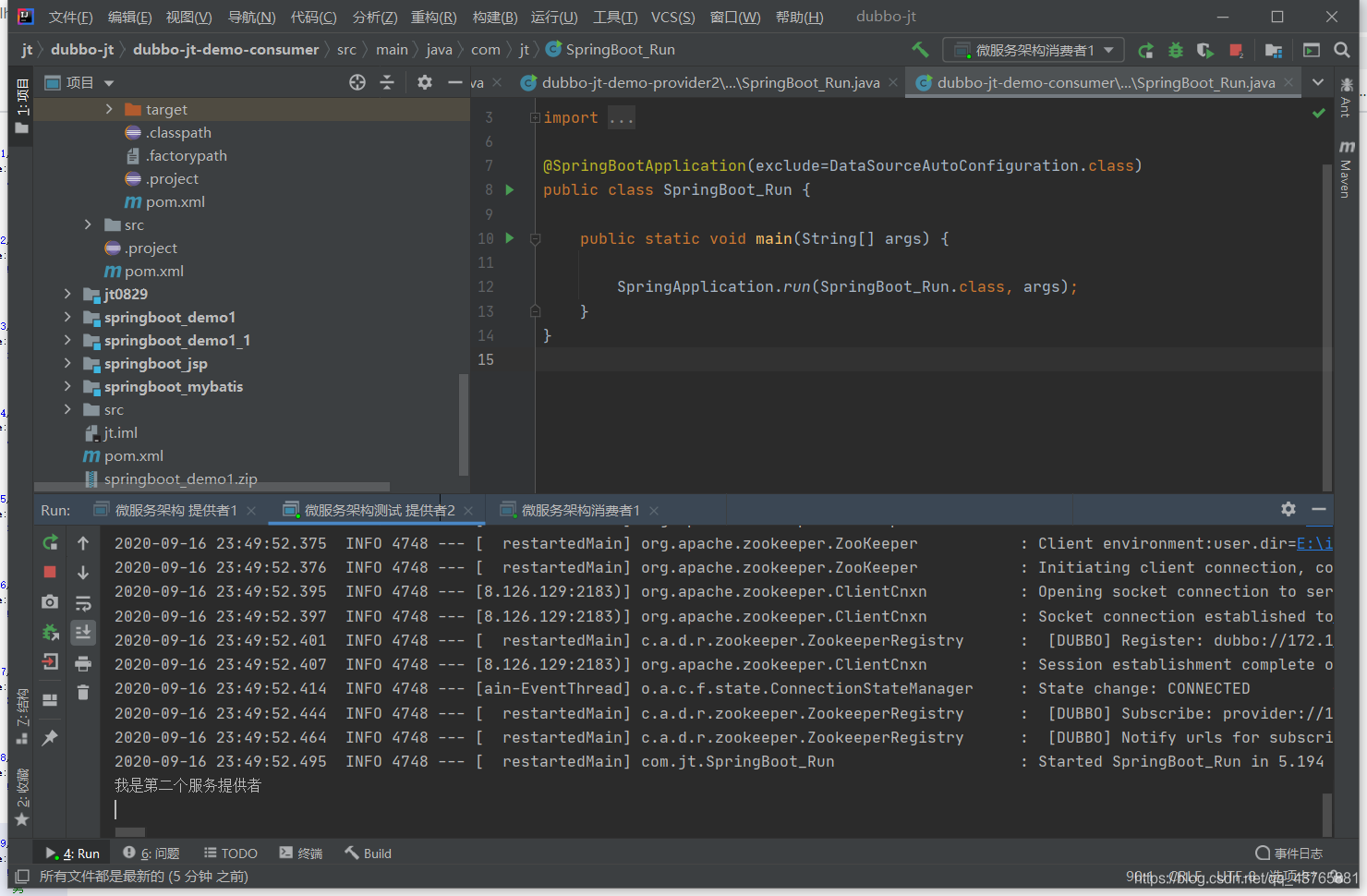
Task: Expand the springboot_demo1 module
Action: coord(67,317)
